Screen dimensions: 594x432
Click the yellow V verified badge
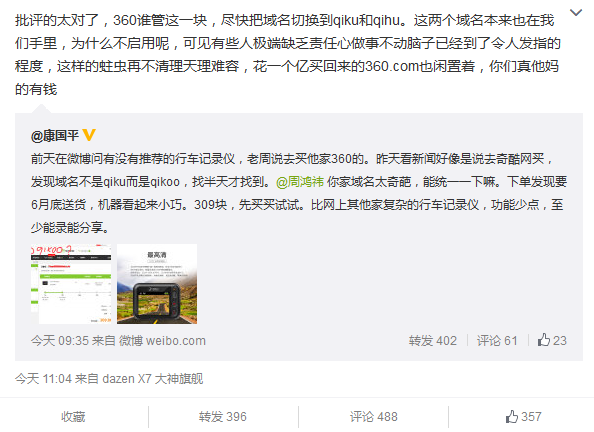tap(89, 135)
